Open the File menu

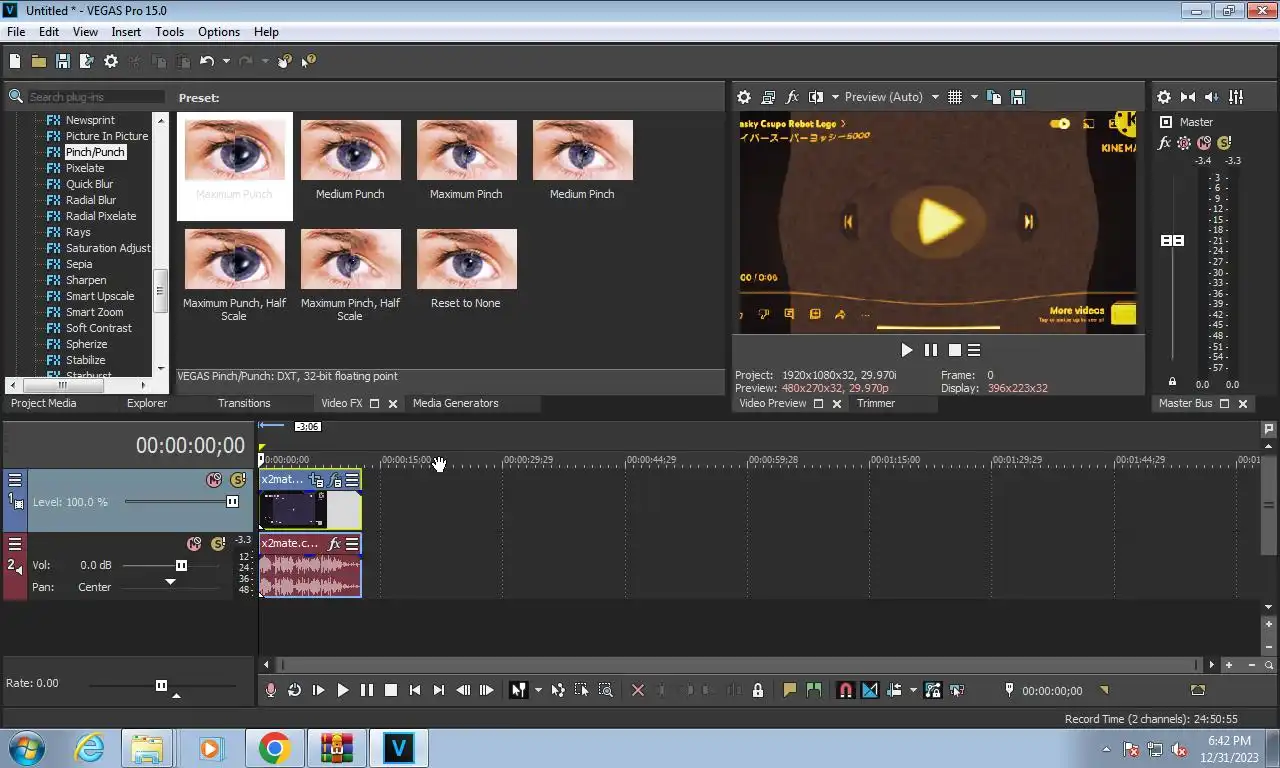pyautogui.click(x=16, y=31)
